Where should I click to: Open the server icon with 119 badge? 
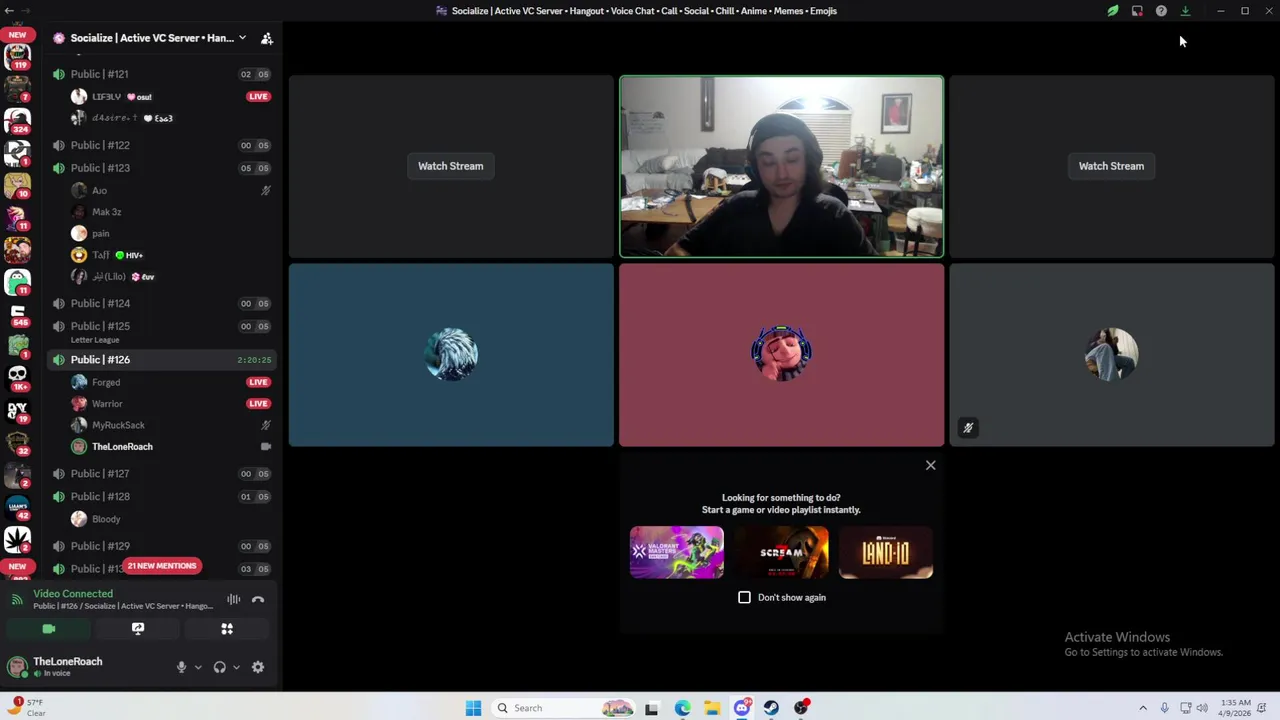(x=17, y=58)
